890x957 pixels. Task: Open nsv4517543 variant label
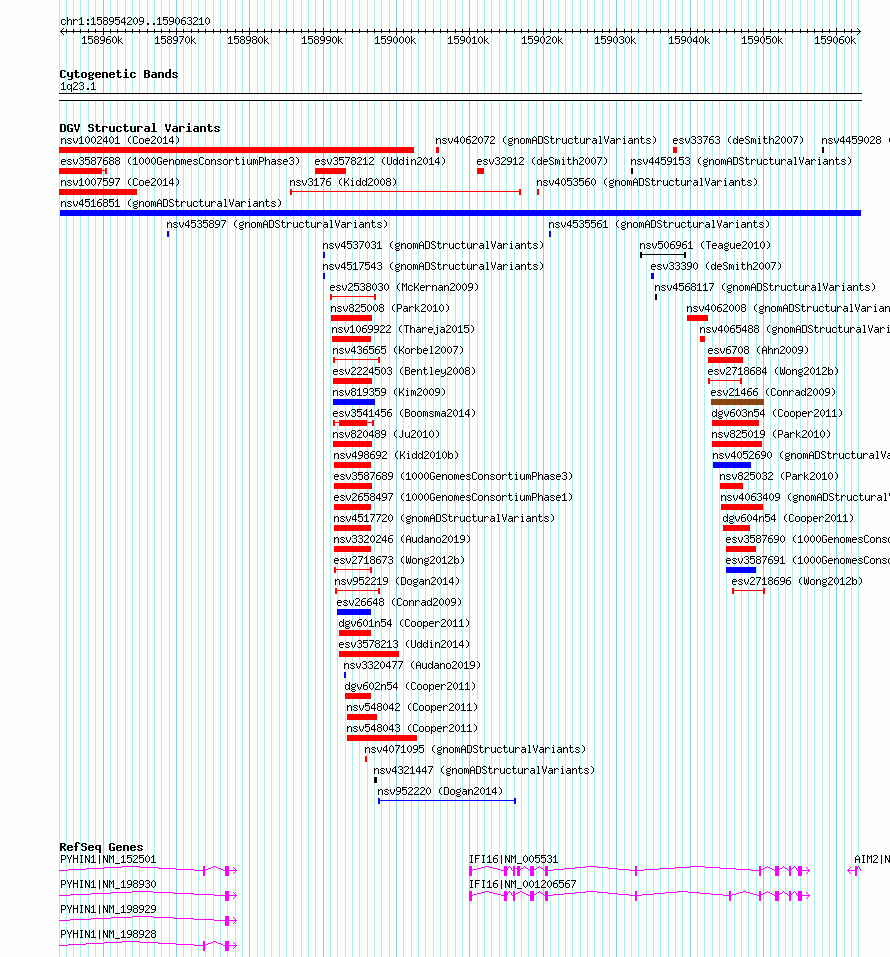pyautogui.click(x=433, y=267)
